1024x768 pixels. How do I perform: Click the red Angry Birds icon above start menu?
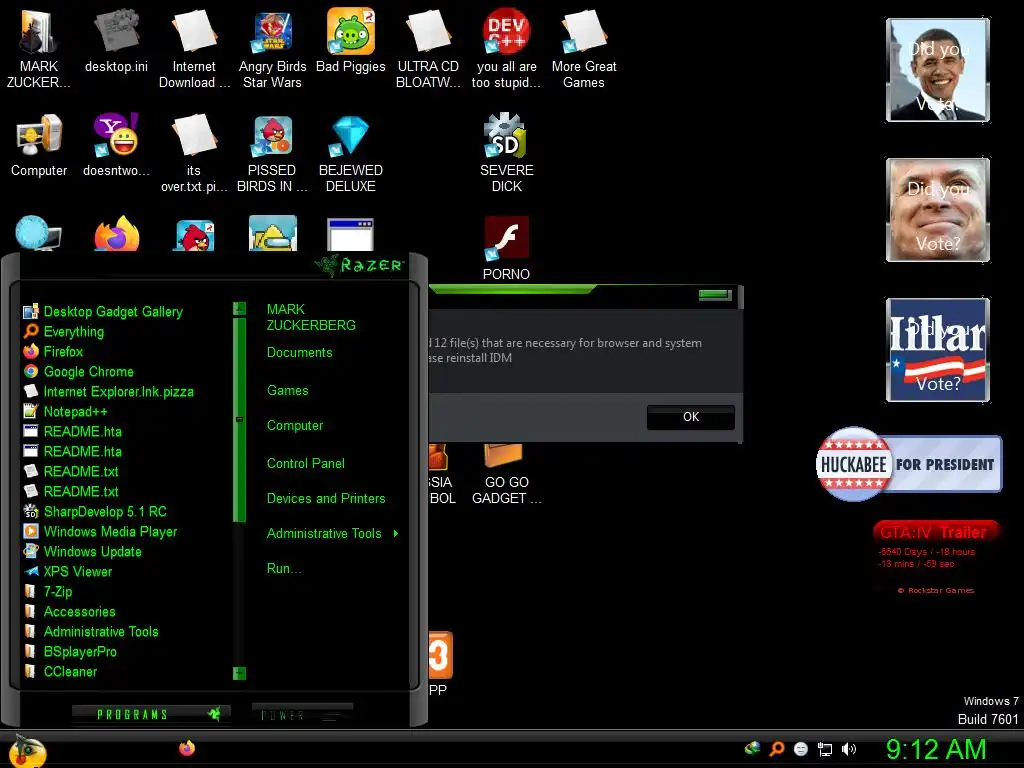point(194,235)
